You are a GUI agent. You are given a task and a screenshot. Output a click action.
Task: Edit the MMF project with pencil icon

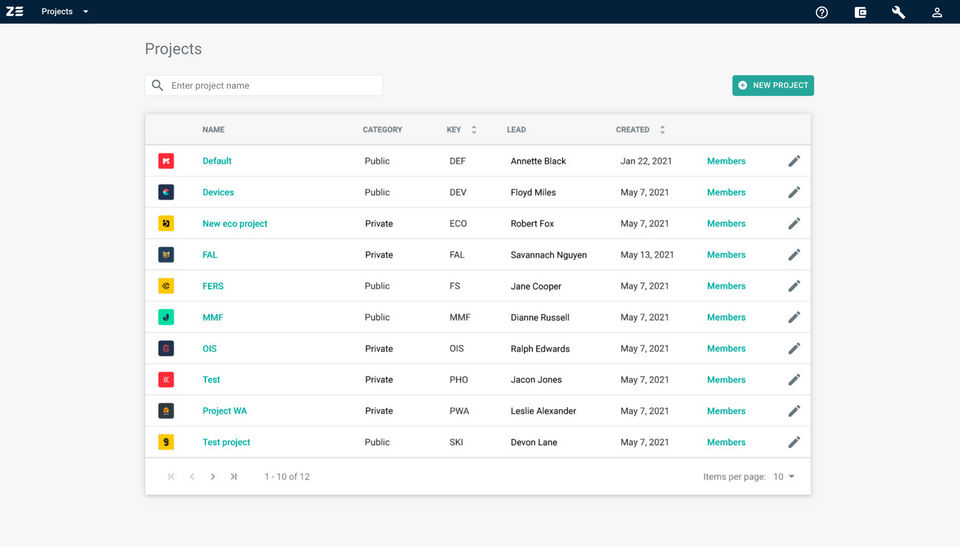(x=794, y=317)
